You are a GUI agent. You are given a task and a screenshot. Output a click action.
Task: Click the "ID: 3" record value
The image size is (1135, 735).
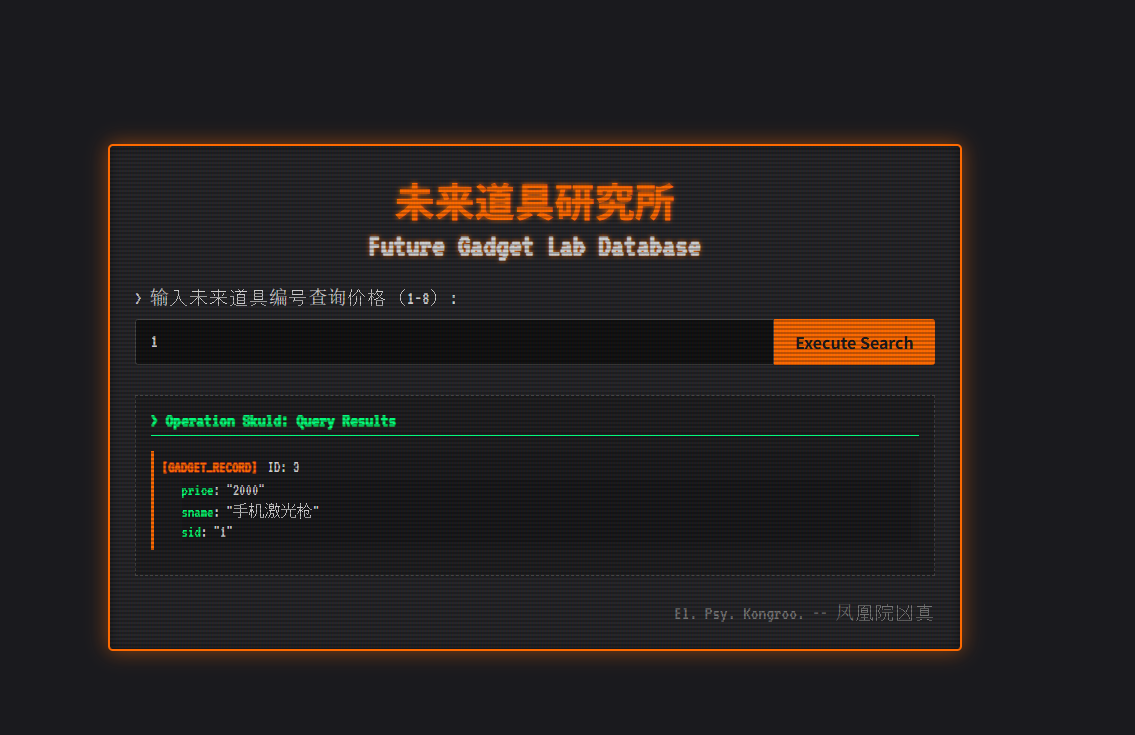(x=284, y=468)
